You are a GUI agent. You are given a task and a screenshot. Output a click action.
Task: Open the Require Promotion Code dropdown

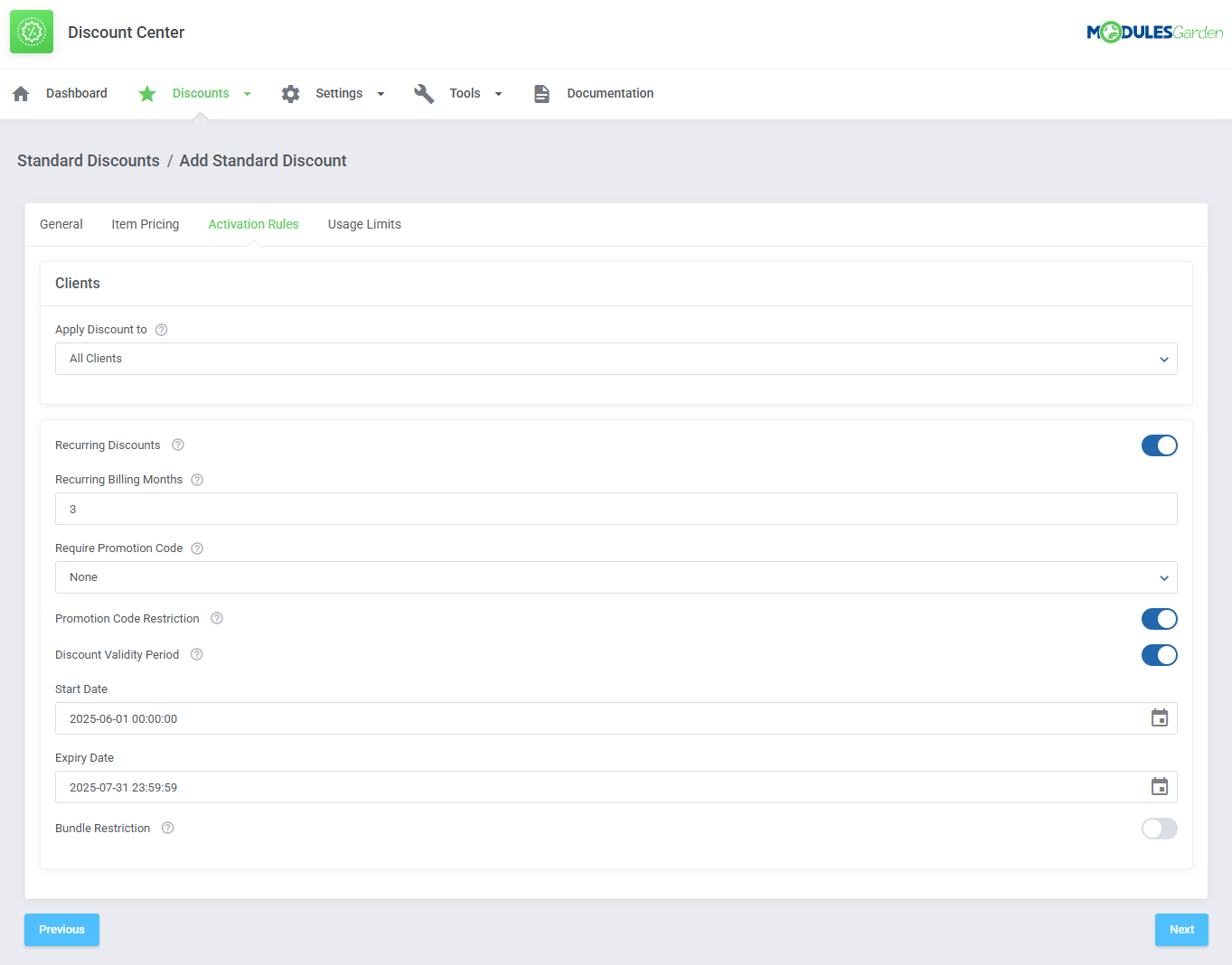[x=616, y=577]
